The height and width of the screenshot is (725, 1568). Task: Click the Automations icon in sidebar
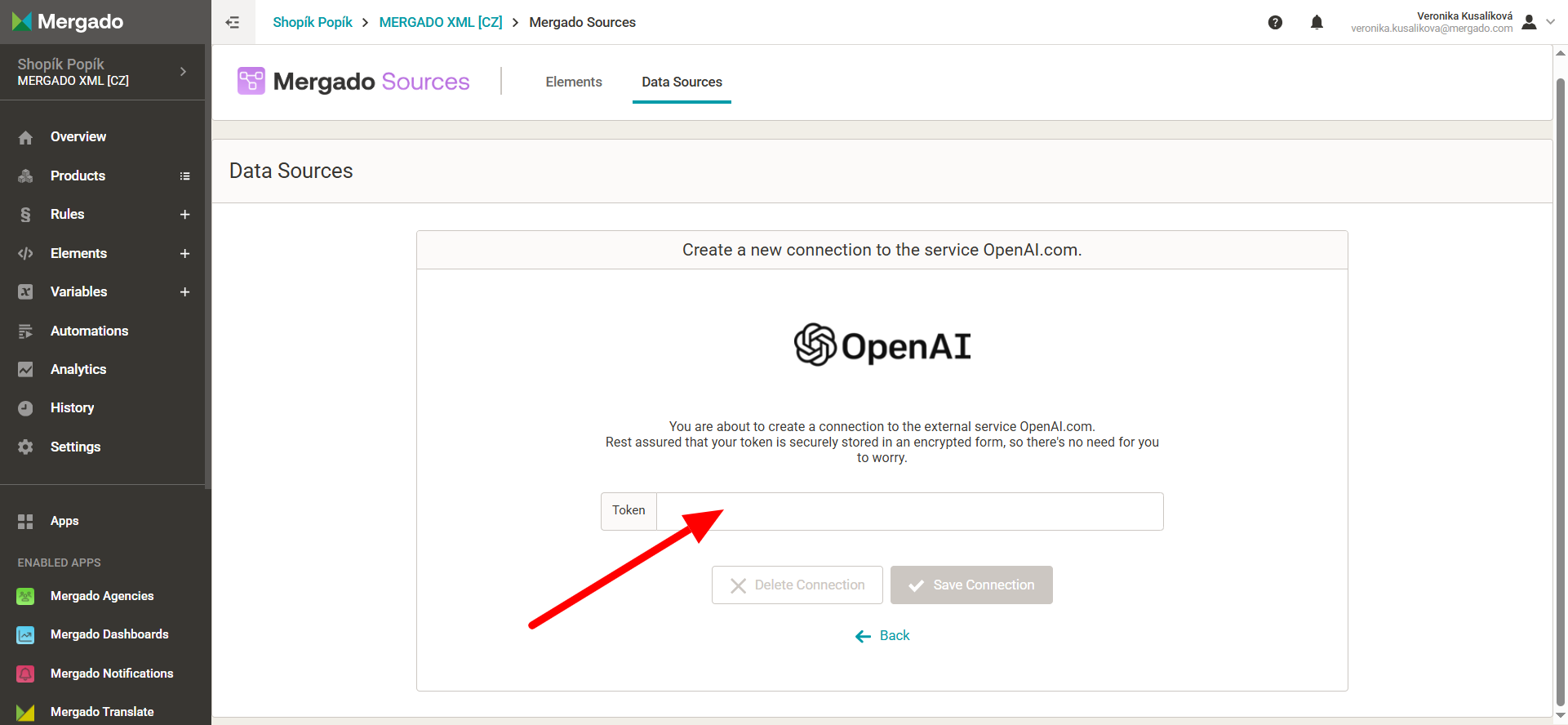click(x=25, y=331)
